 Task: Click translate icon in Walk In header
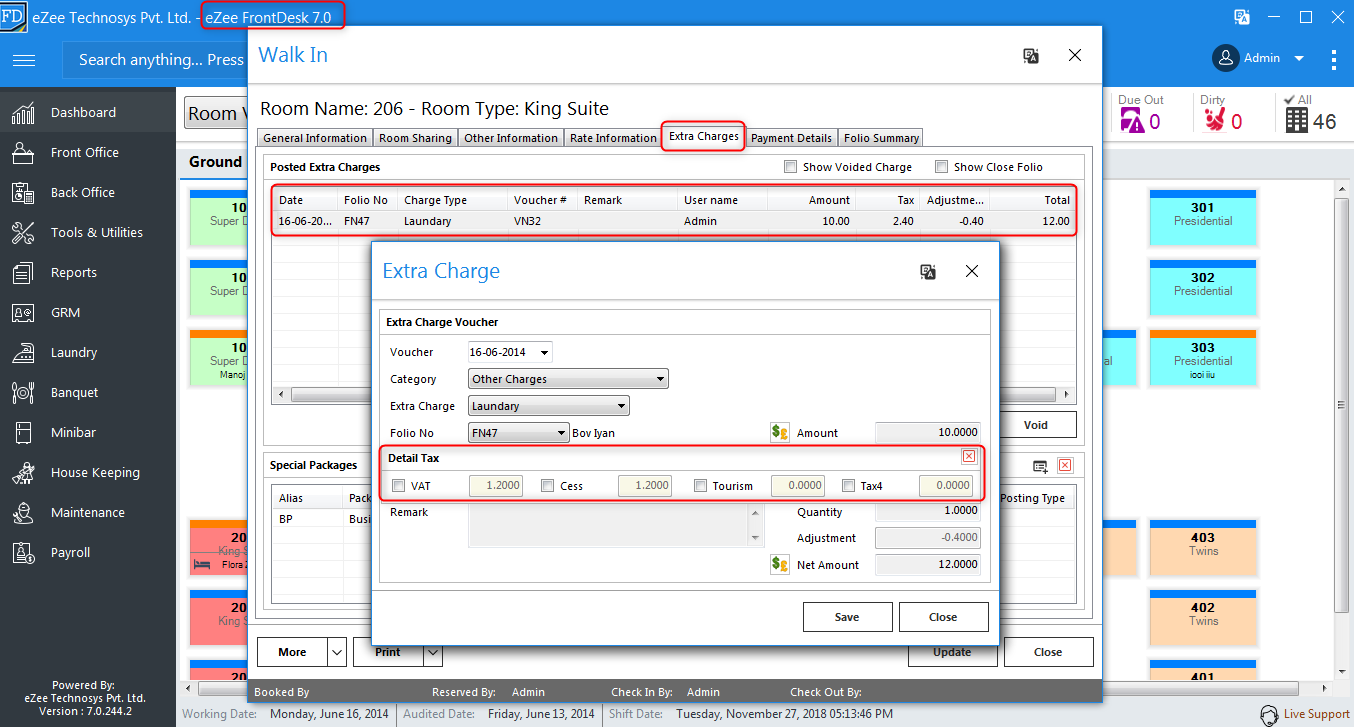pos(1031,56)
